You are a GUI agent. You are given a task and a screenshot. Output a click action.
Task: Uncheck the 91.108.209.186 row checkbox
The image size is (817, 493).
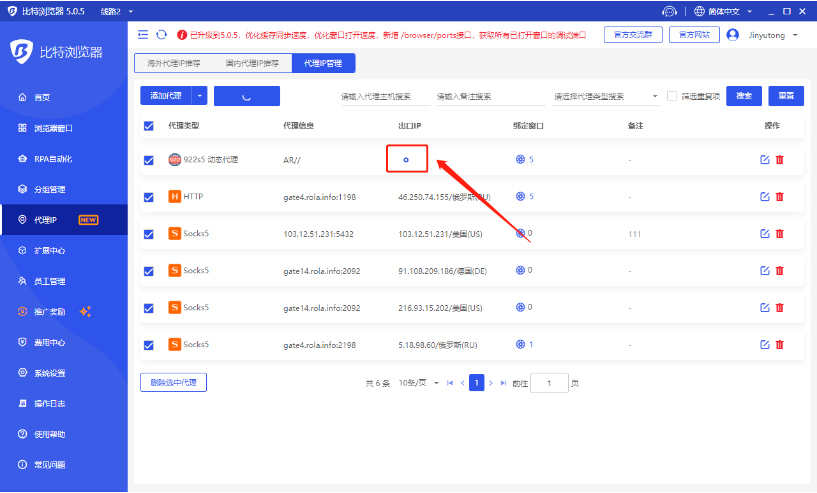tap(148, 271)
